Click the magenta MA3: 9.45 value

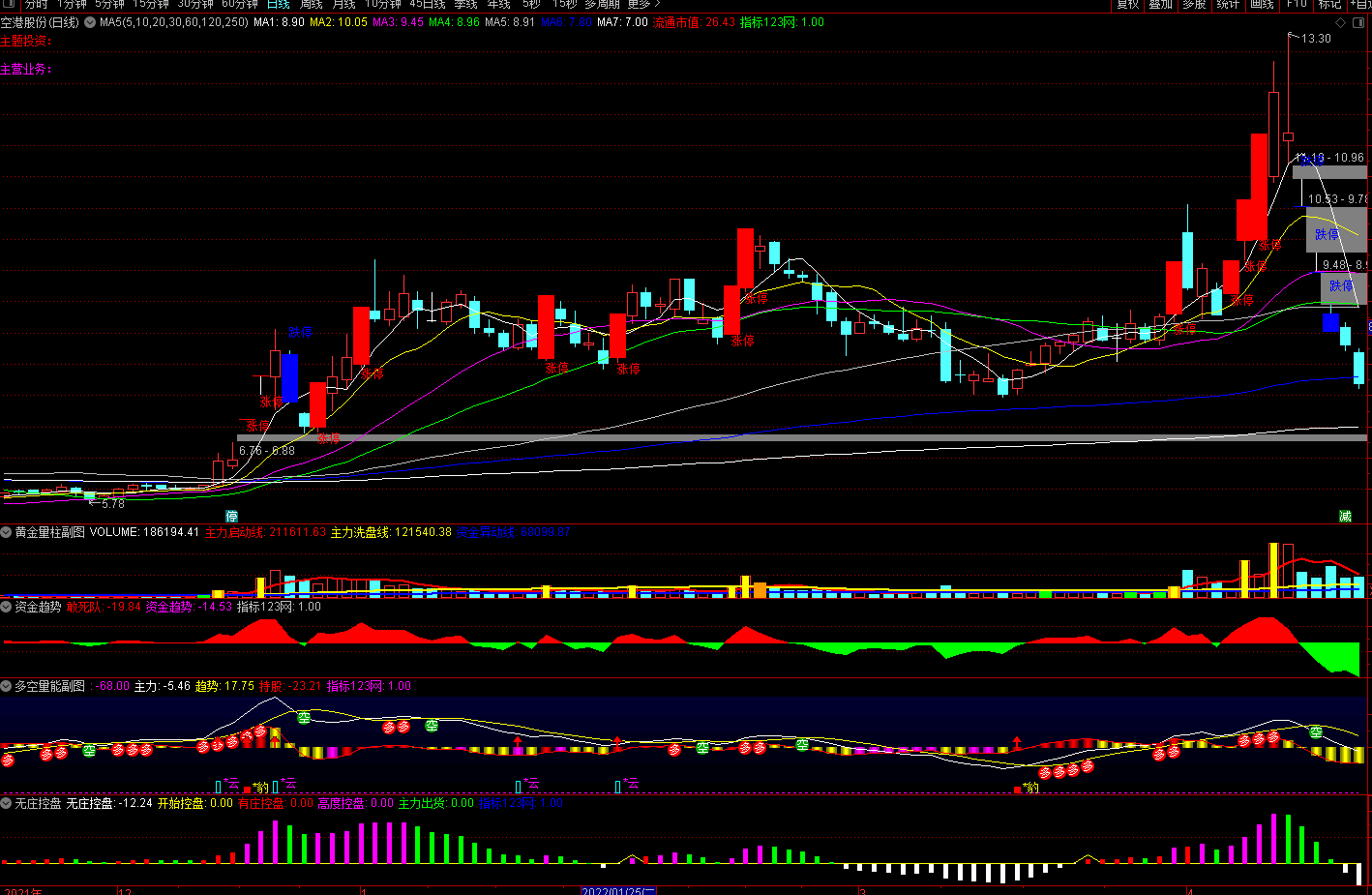coord(399,22)
